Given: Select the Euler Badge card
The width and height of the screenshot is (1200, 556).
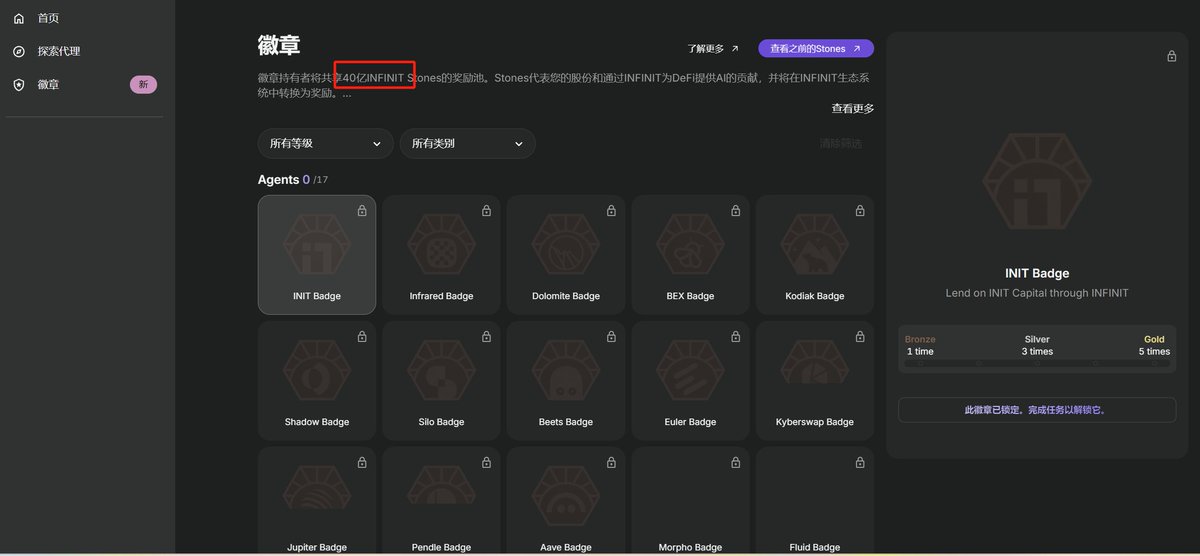Looking at the screenshot, I should (690, 381).
